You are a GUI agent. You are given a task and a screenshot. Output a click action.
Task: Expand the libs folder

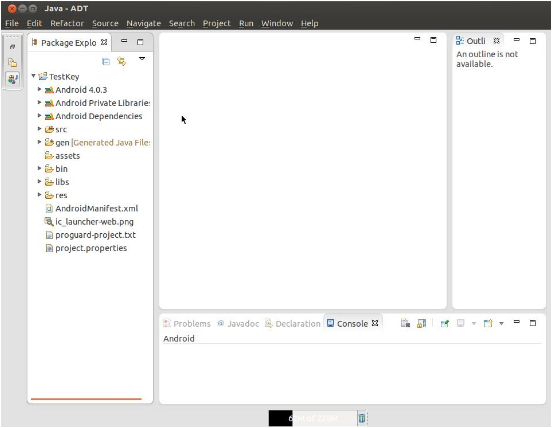(40, 181)
